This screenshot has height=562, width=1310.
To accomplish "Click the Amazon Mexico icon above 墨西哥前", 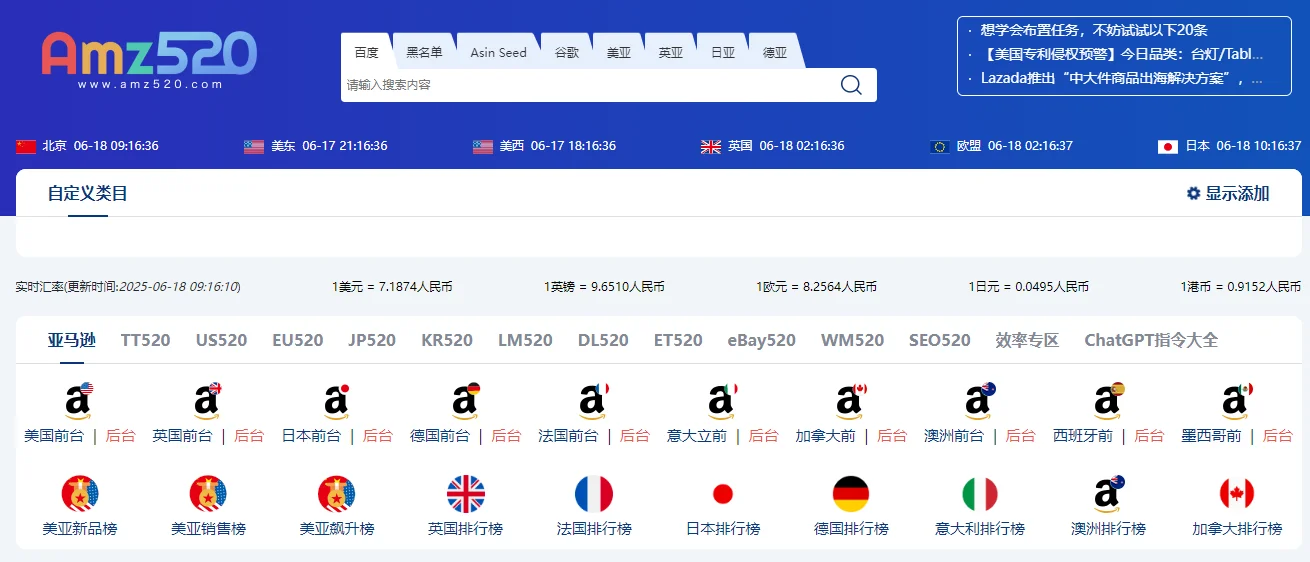I will 1237,400.
